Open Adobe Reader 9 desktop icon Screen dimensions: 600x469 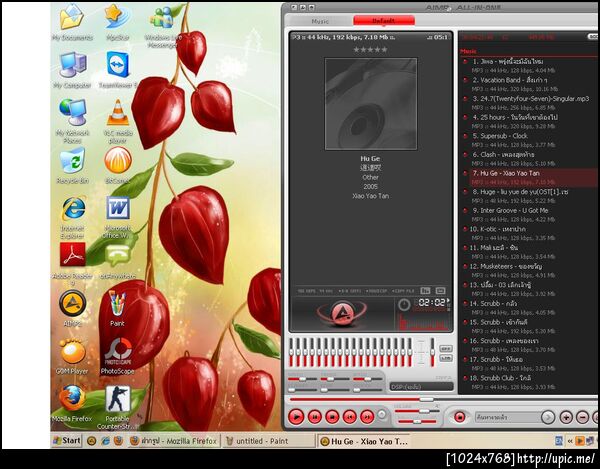click(x=72, y=265)
